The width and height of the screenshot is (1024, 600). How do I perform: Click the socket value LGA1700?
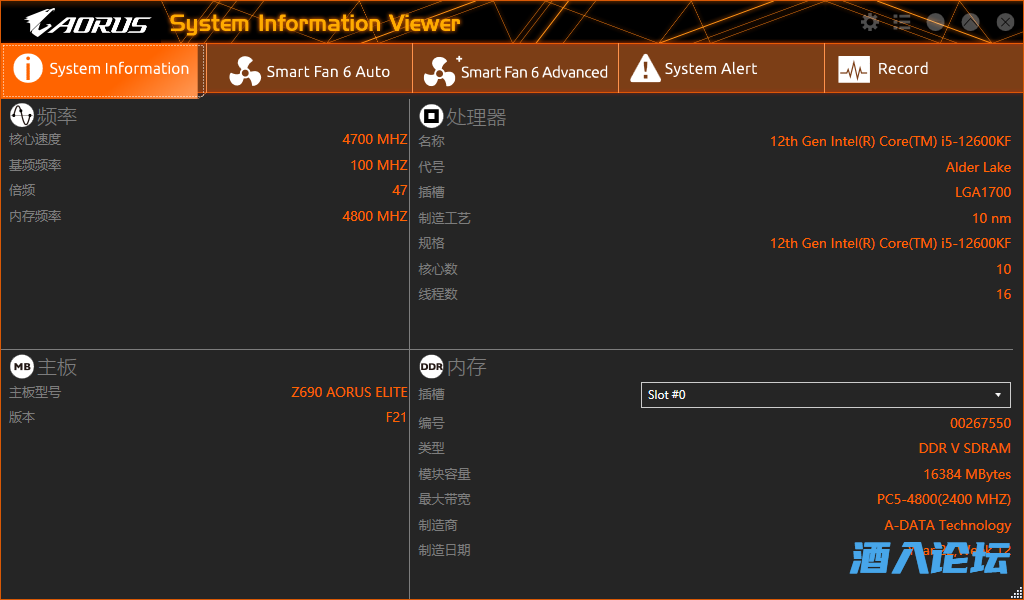click(x=983, y=193)
